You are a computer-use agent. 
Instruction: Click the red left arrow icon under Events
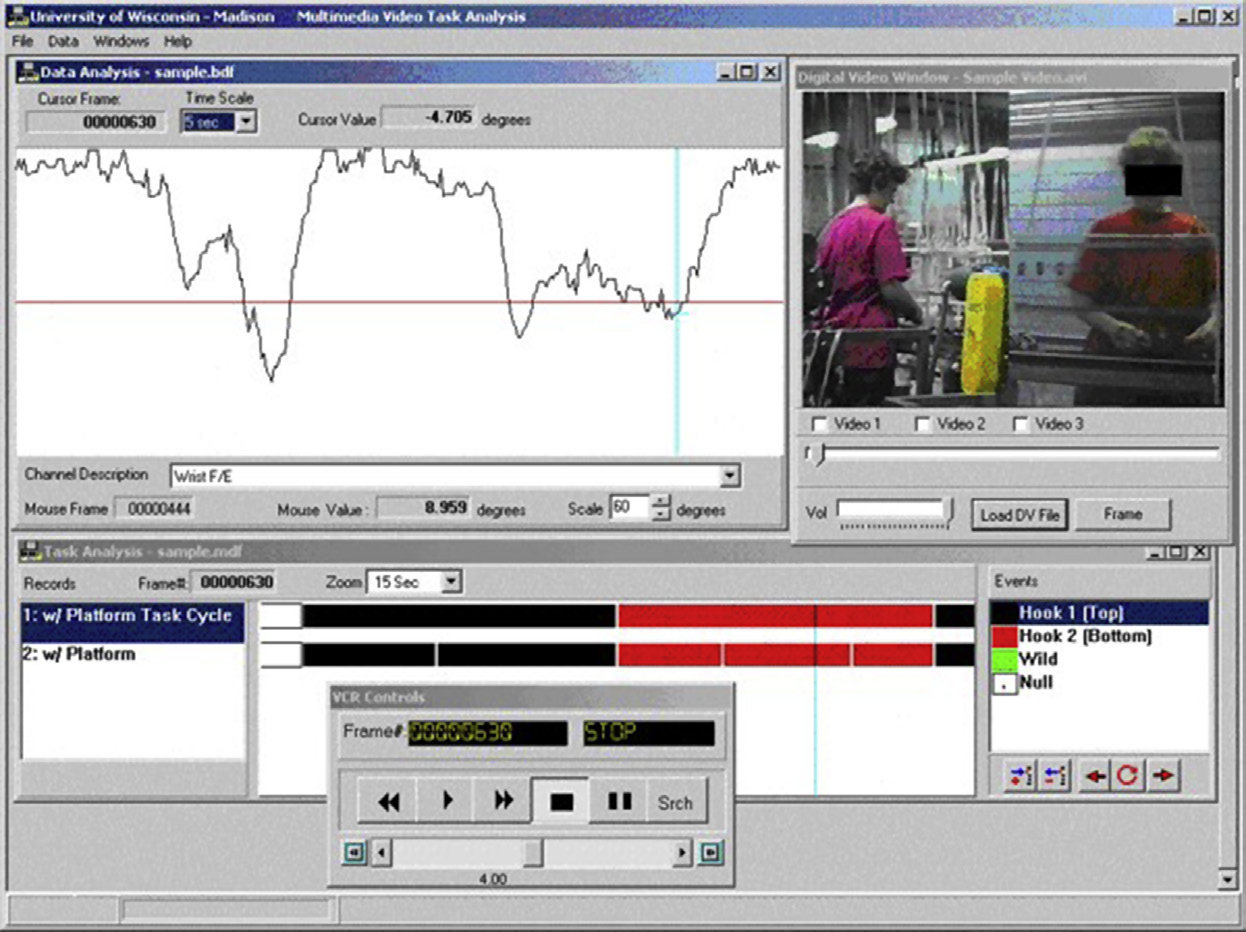[x=1095, y=776]
